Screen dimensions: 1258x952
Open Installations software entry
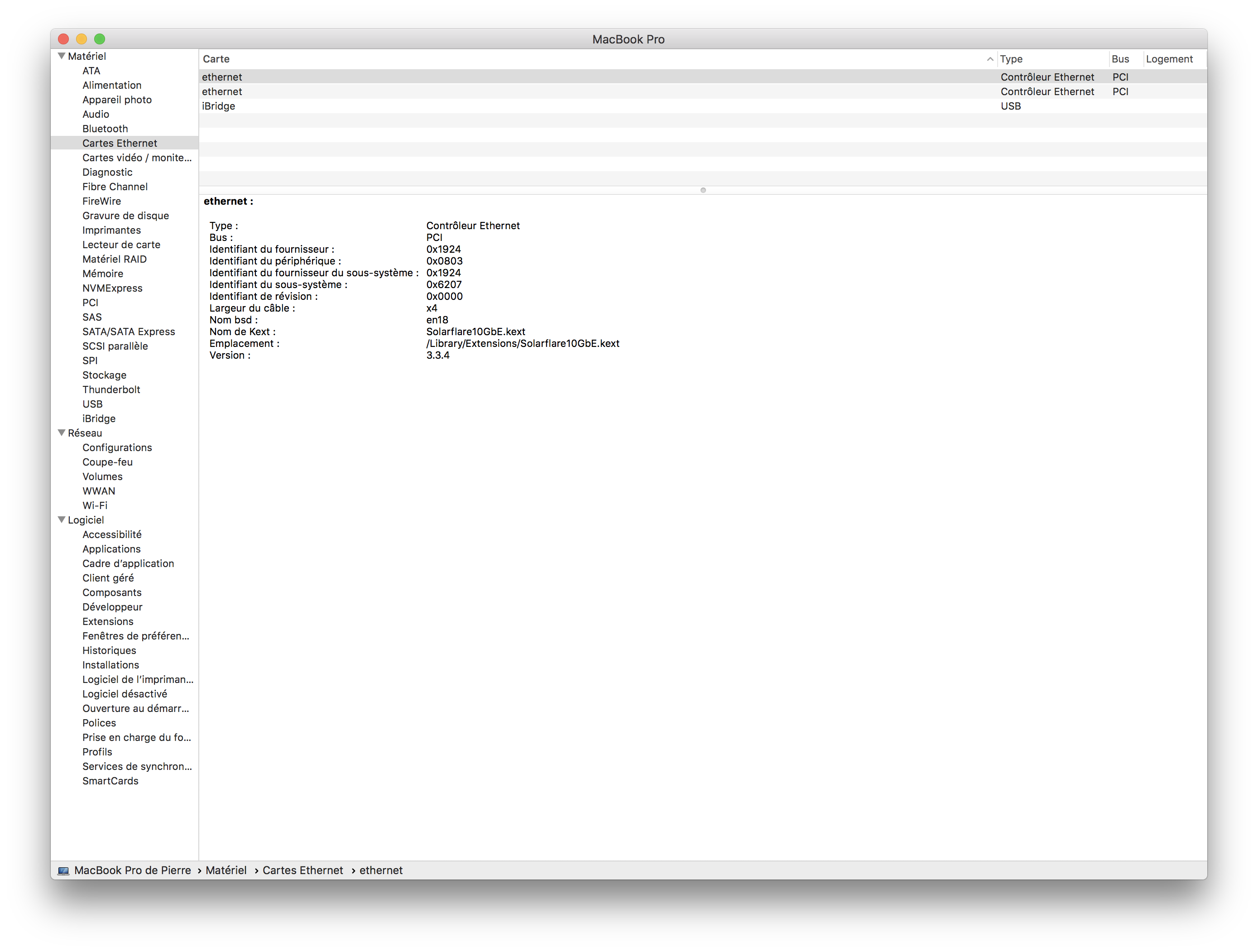tap(110, 665)
